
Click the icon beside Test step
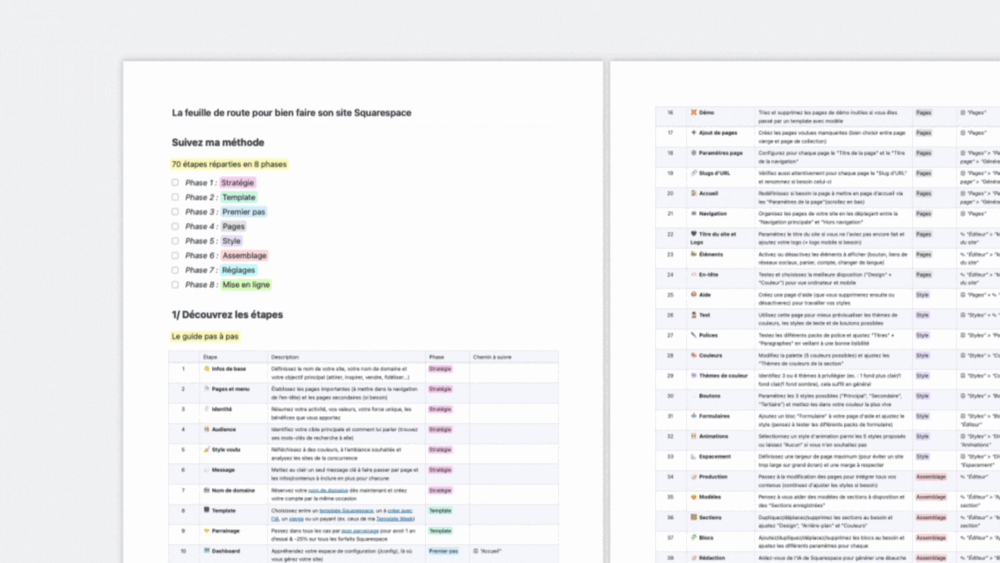tap(694, 315)
